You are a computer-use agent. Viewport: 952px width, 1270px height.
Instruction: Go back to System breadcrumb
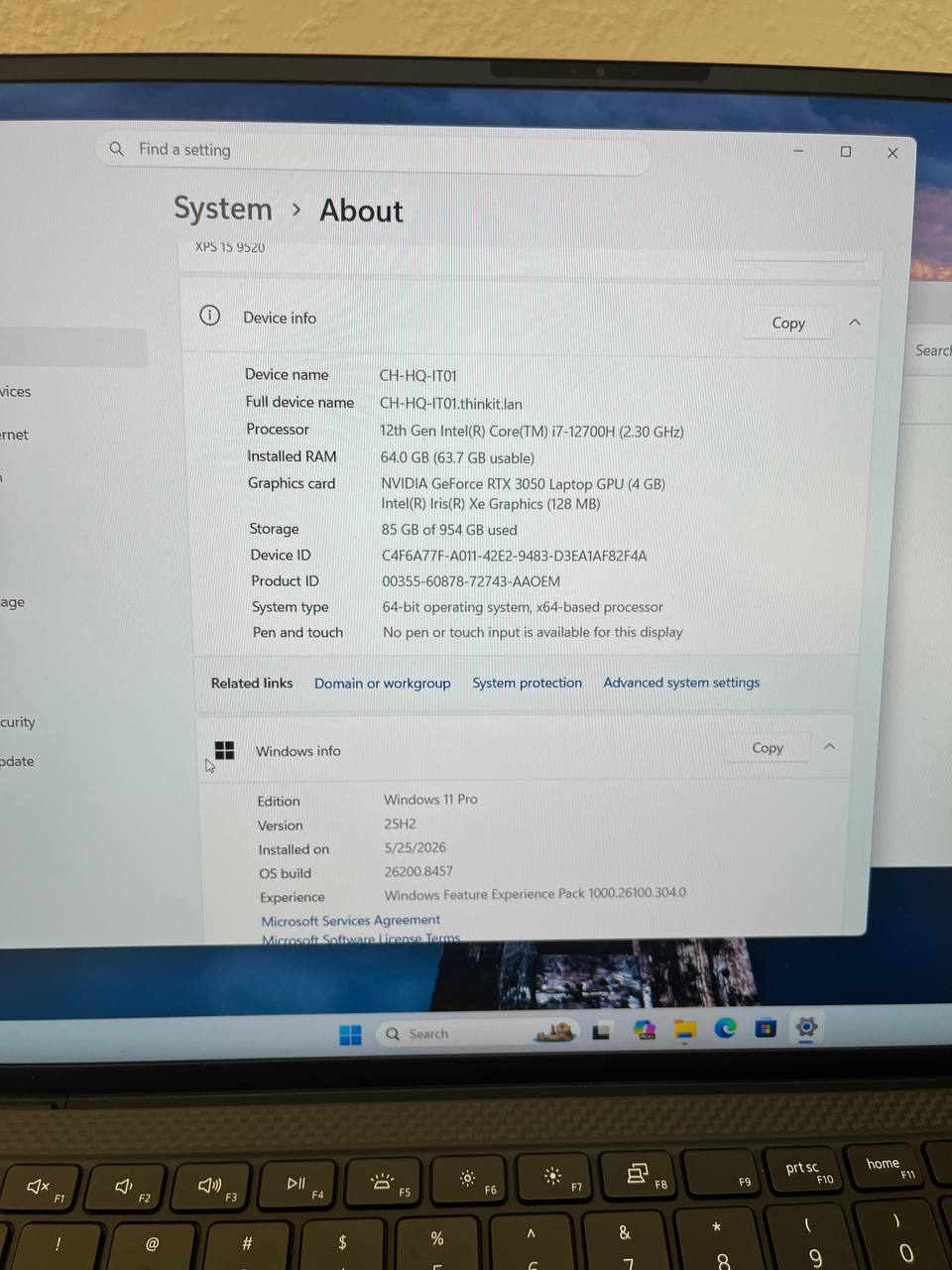point(223,208)
